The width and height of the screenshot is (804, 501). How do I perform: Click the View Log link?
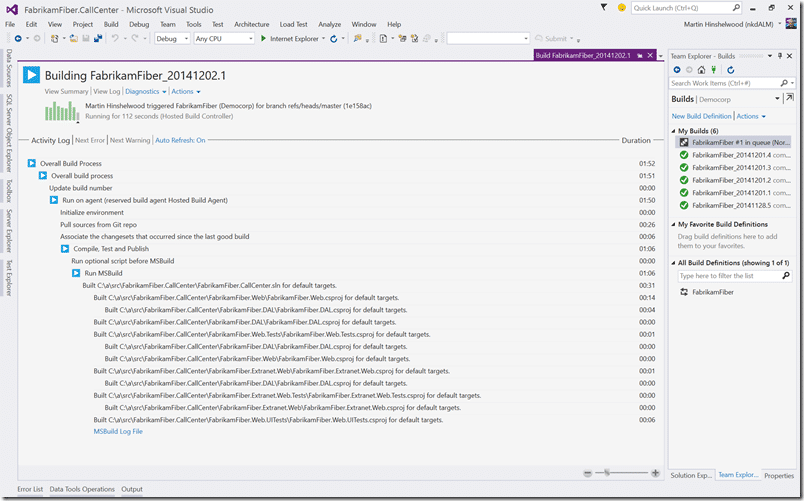point(107,91)
